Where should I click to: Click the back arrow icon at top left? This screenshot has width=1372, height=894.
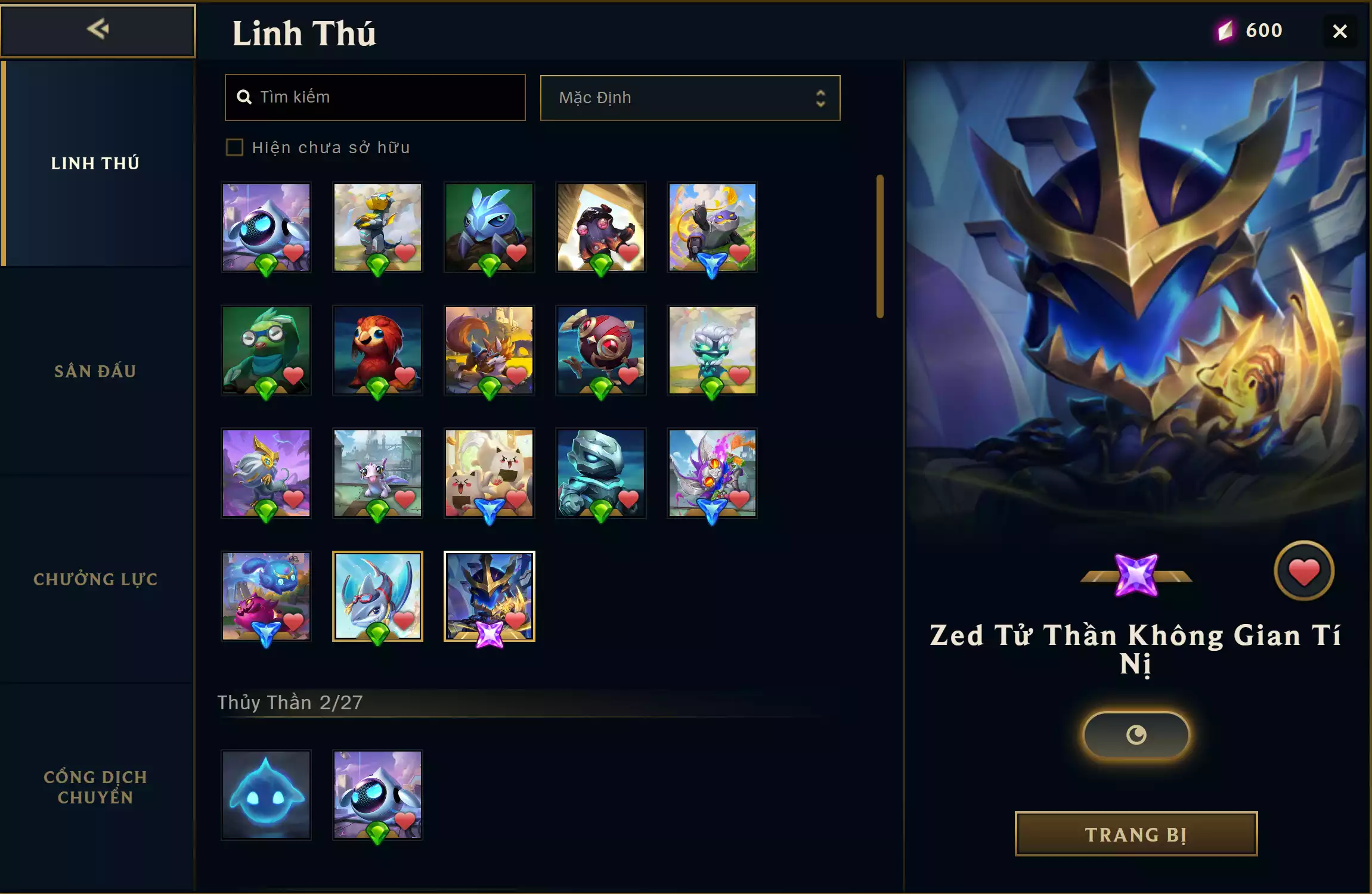(x=98, y=29)
